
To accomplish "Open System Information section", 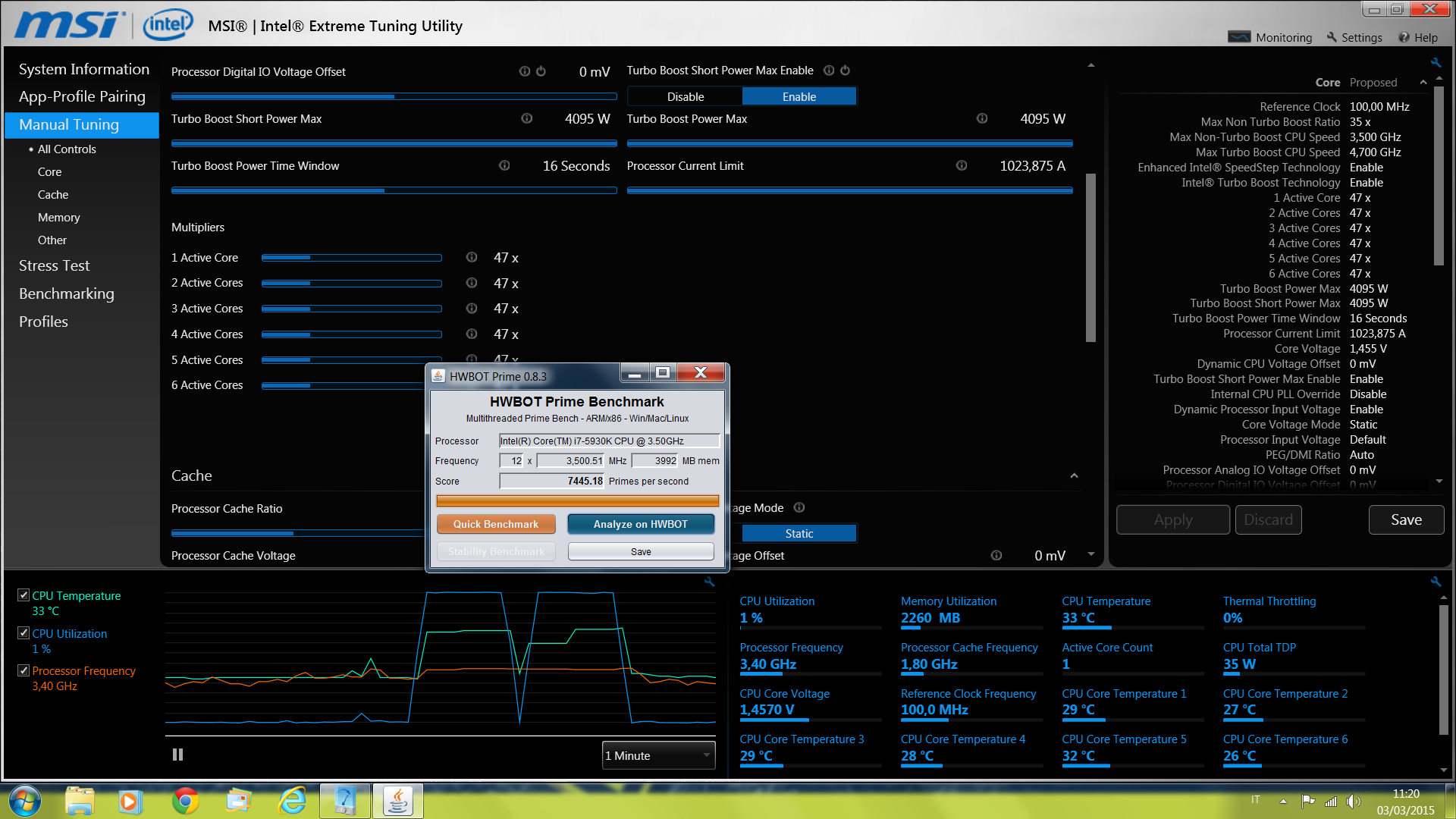I will point(84,69).
